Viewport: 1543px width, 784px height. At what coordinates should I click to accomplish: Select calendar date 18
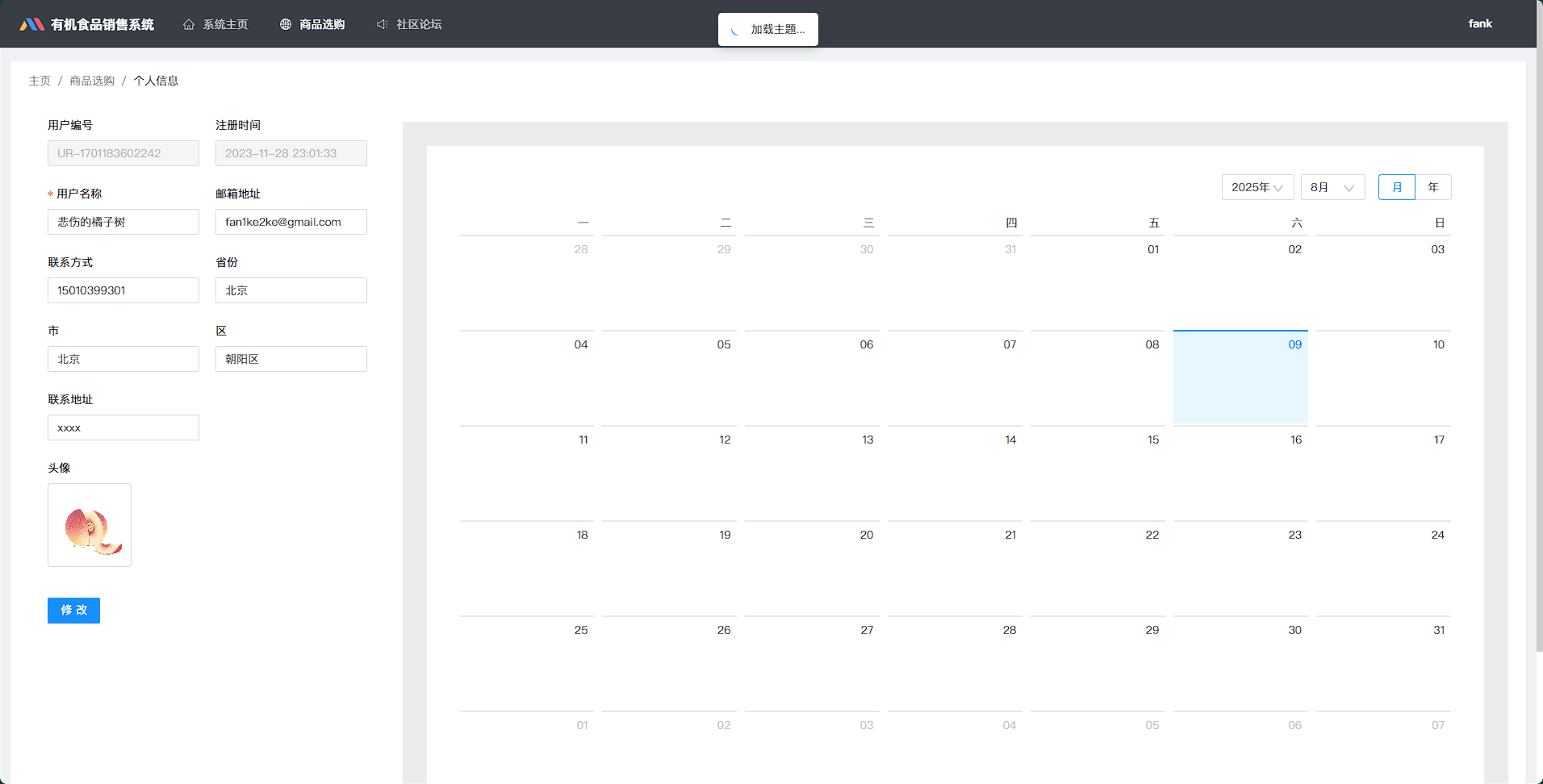(527, 568)
